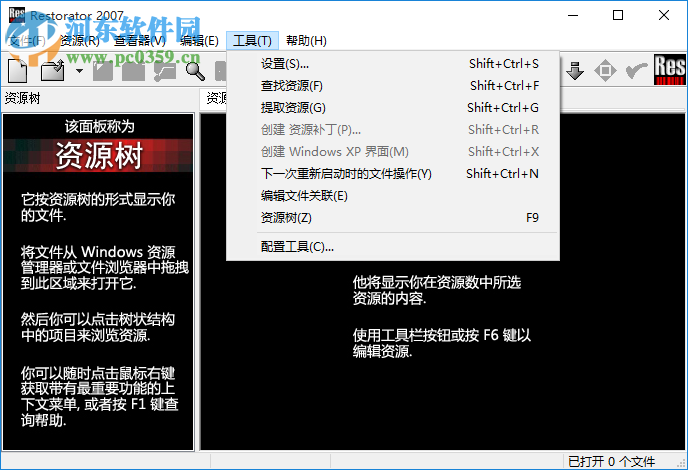Click the diamond-shaped navigation toolbar icon
This screenshot has width=688, height=470.
click(605, 71)
